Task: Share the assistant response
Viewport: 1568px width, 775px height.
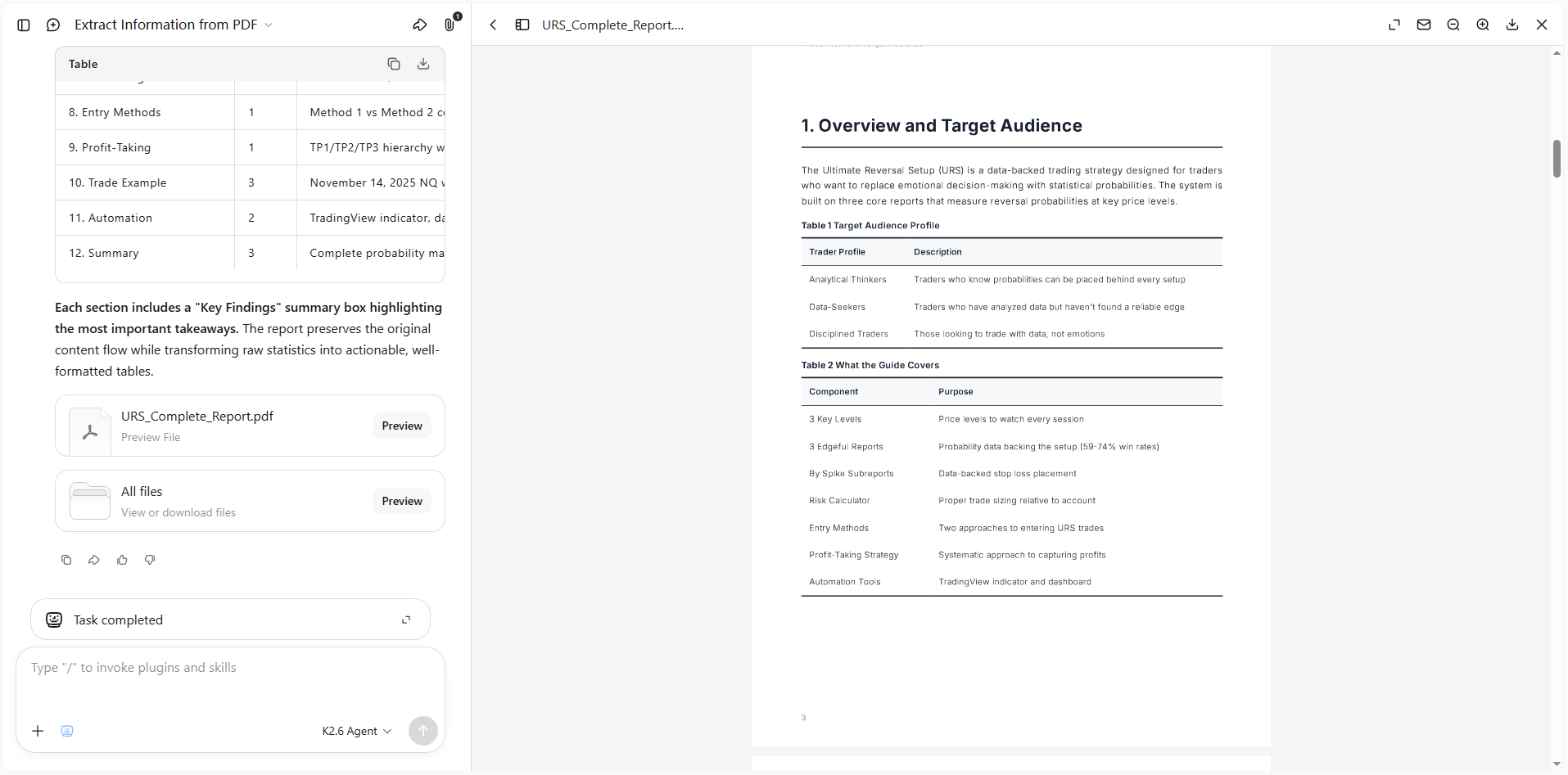Action: (94, 560)
